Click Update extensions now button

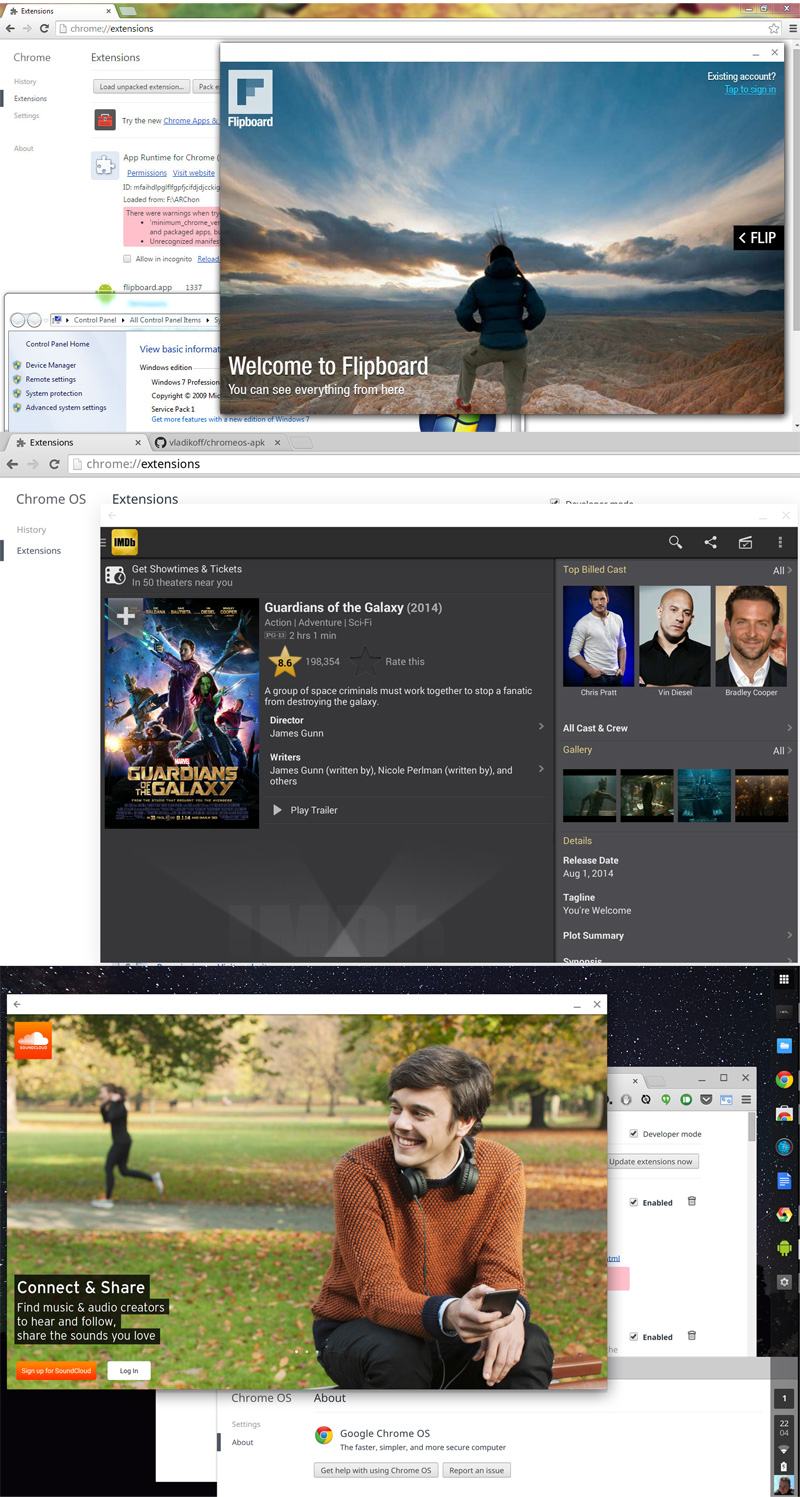[x=653, y=1161]
